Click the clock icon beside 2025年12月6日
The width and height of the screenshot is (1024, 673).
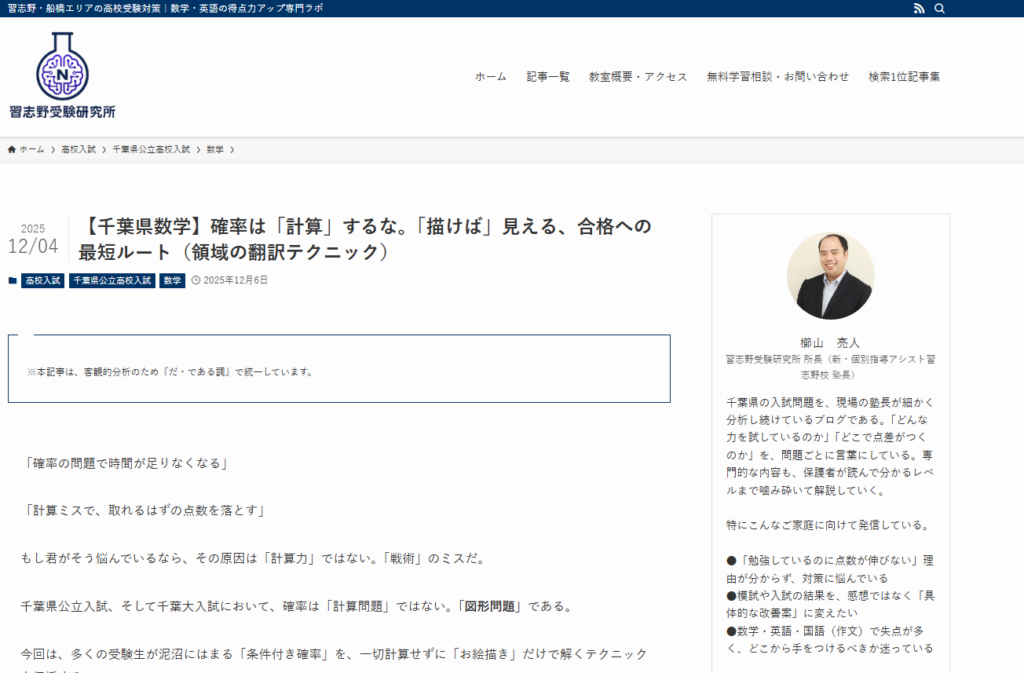(196, 281)
